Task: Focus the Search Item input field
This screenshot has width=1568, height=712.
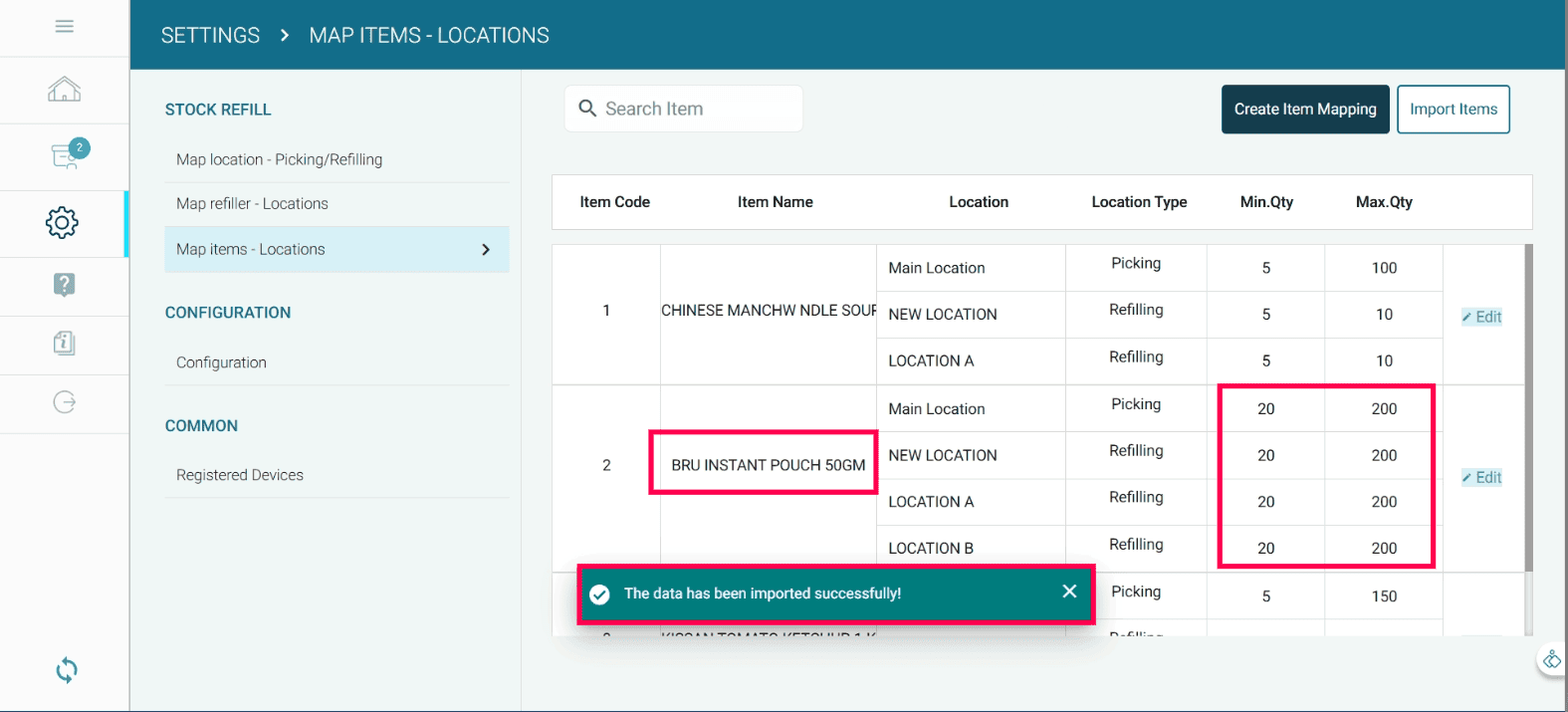Action: 697,109
